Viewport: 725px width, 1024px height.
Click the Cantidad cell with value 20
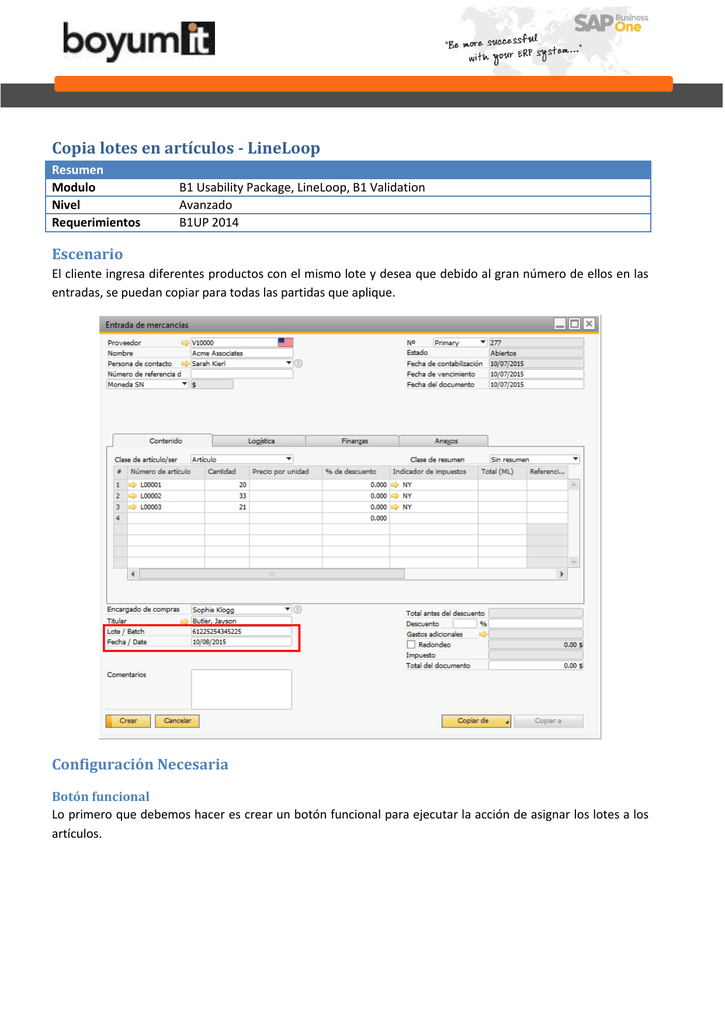(x=227, y=485)
